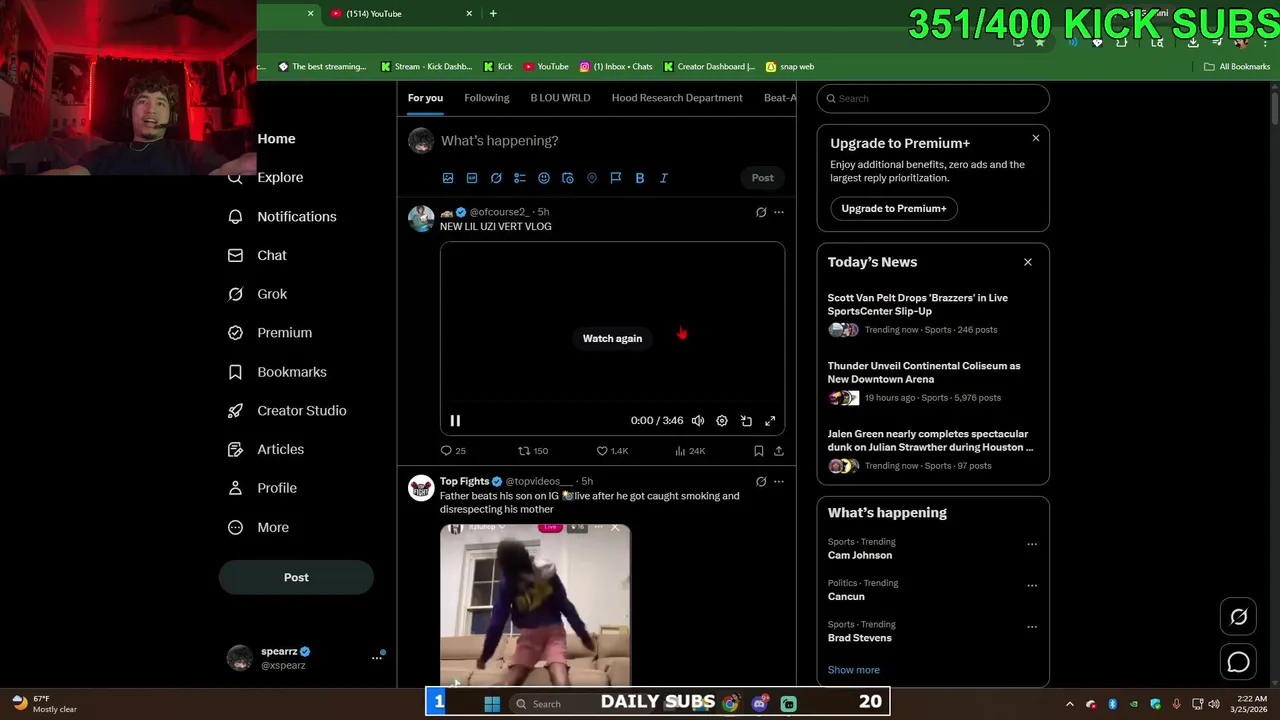
Task: Click Grok icon on Top Fights post
Action: click(x=761, y=482)
